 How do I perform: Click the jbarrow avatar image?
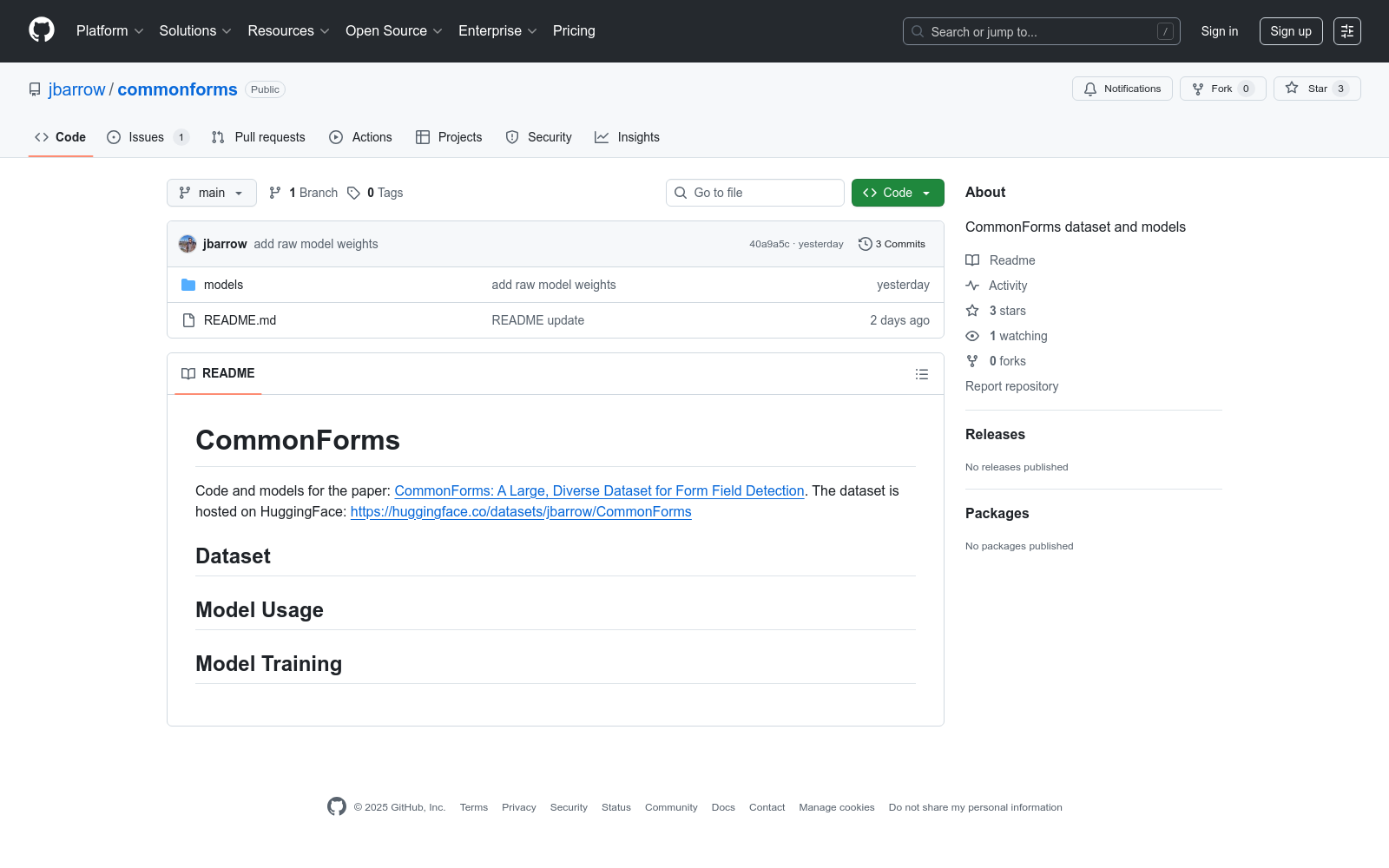click(x=188, y=244)
